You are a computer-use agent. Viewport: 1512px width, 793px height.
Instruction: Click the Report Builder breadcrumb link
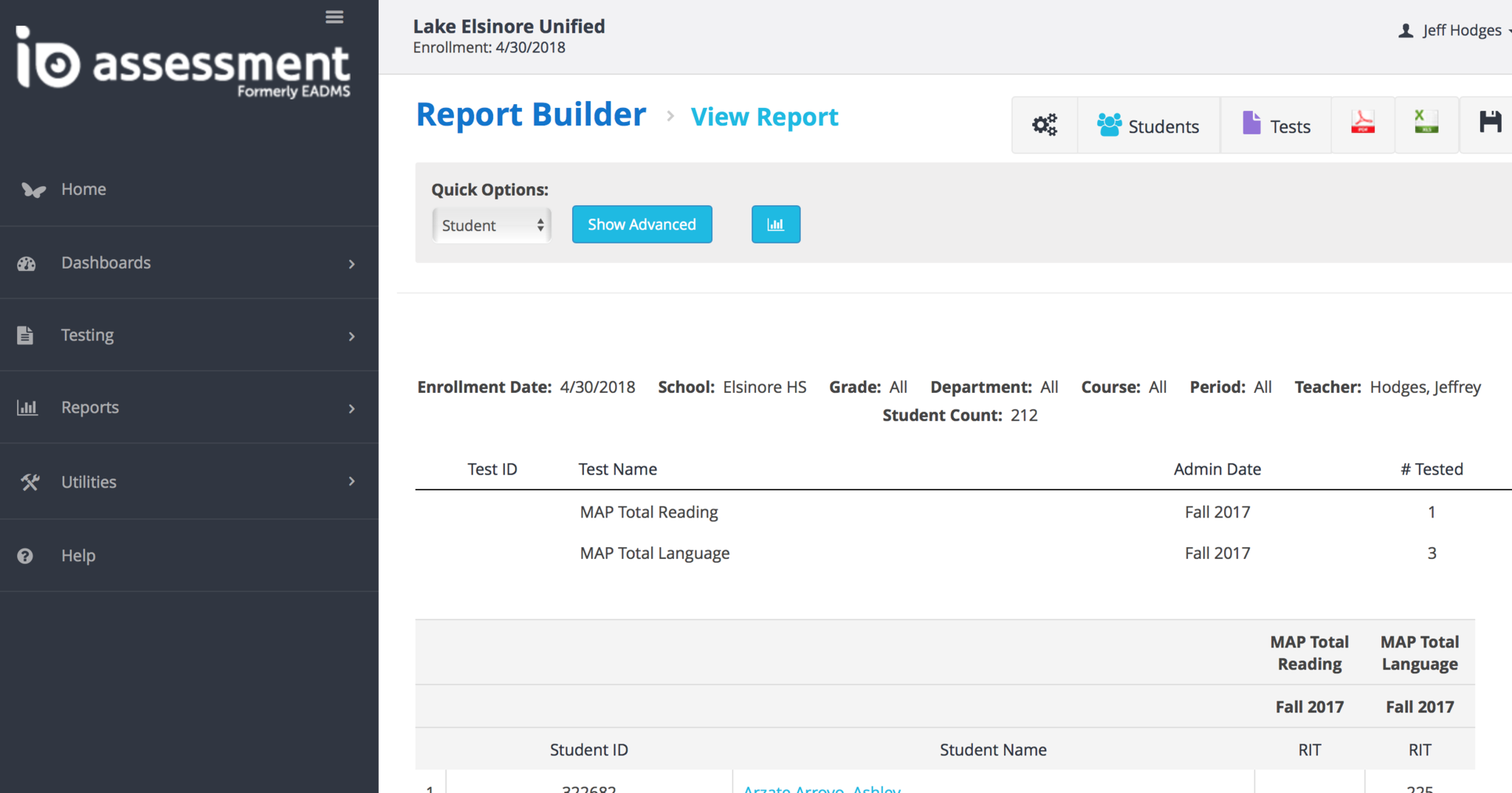tap(531, 115)
